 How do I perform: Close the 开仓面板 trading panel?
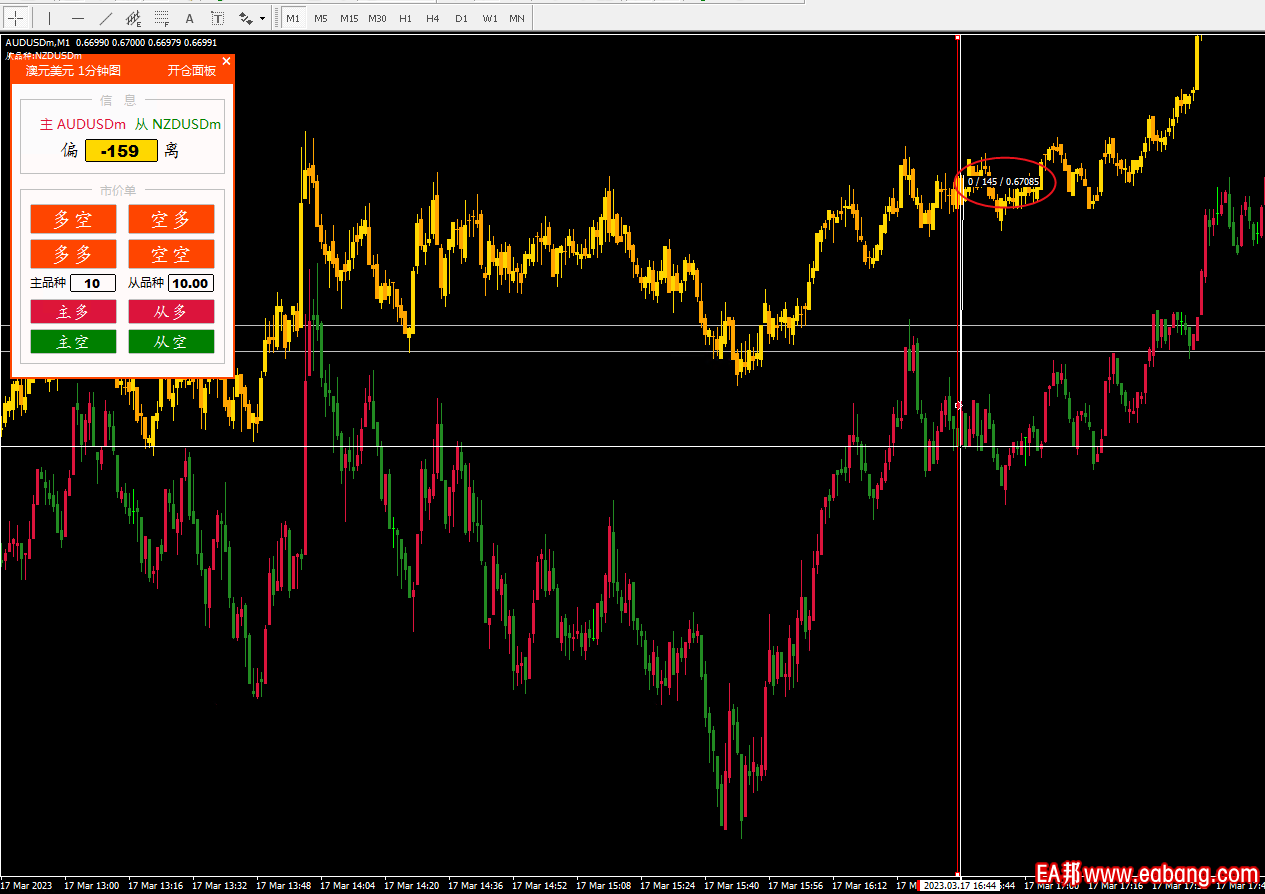click(x=226, y=61)
